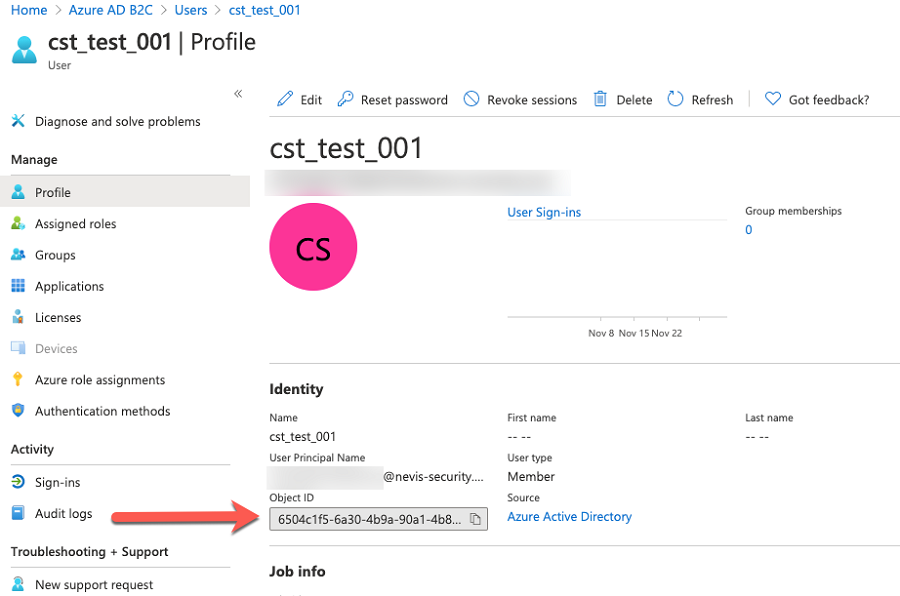The image size is (900, 596).
Task: Click Got feedback? text
Action: 829,99
